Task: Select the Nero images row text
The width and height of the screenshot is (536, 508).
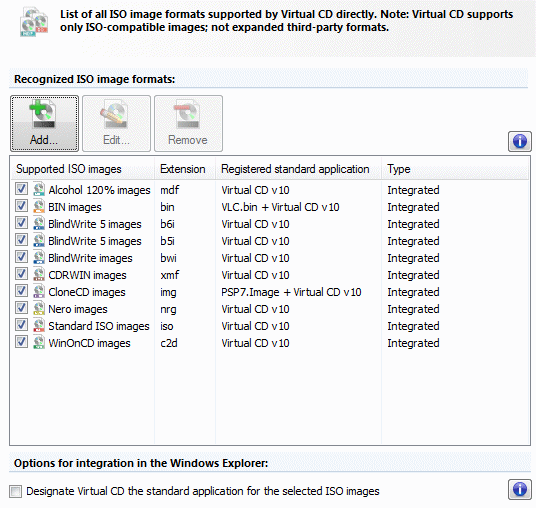Action: [78, 309]
